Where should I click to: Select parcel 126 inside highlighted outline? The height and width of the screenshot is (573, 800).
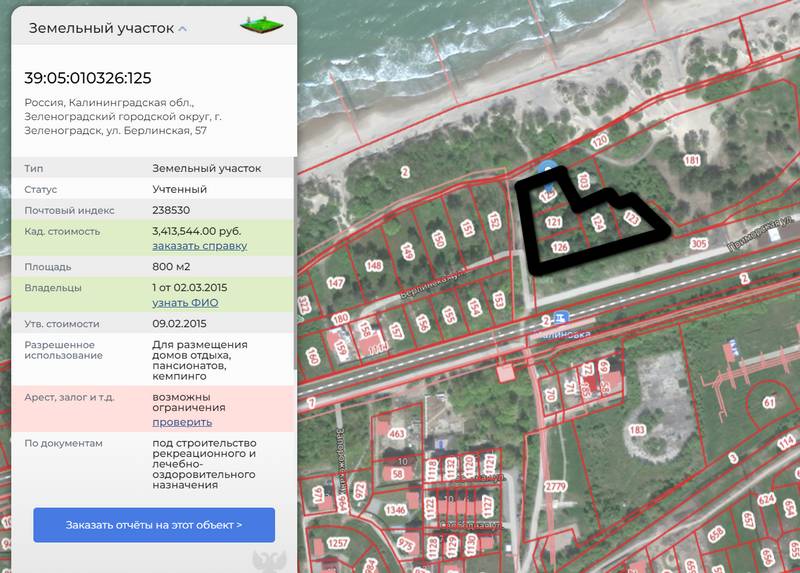[560, 247]
